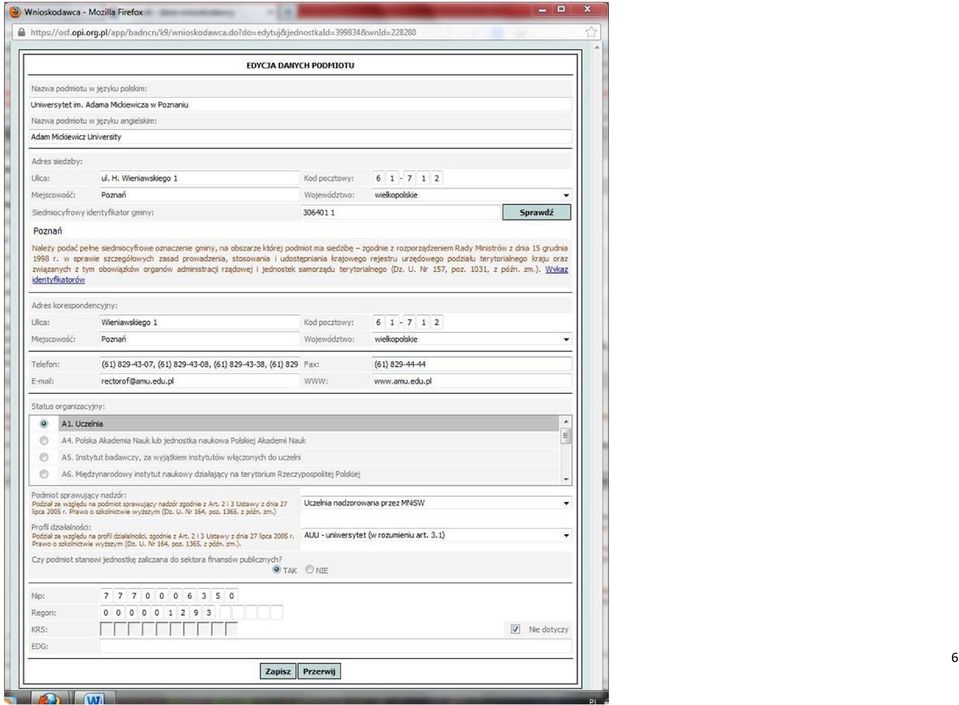
Task: Edit English entity name field
Action: pyautogui.click(x=300, y=137)
